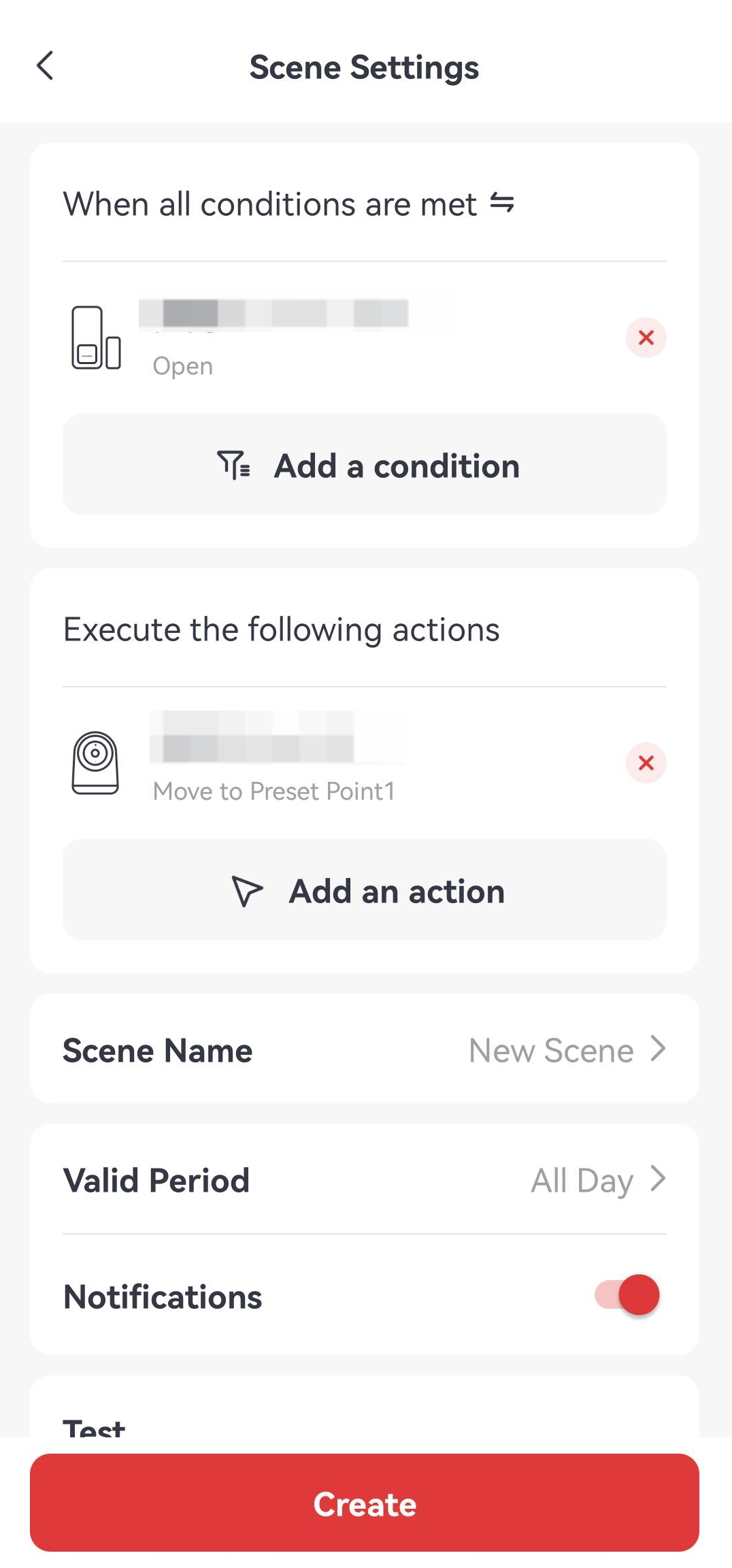This screenshot has width=732, height=1568.
Task: Tap the door sensor device icon
Action: 96,338
